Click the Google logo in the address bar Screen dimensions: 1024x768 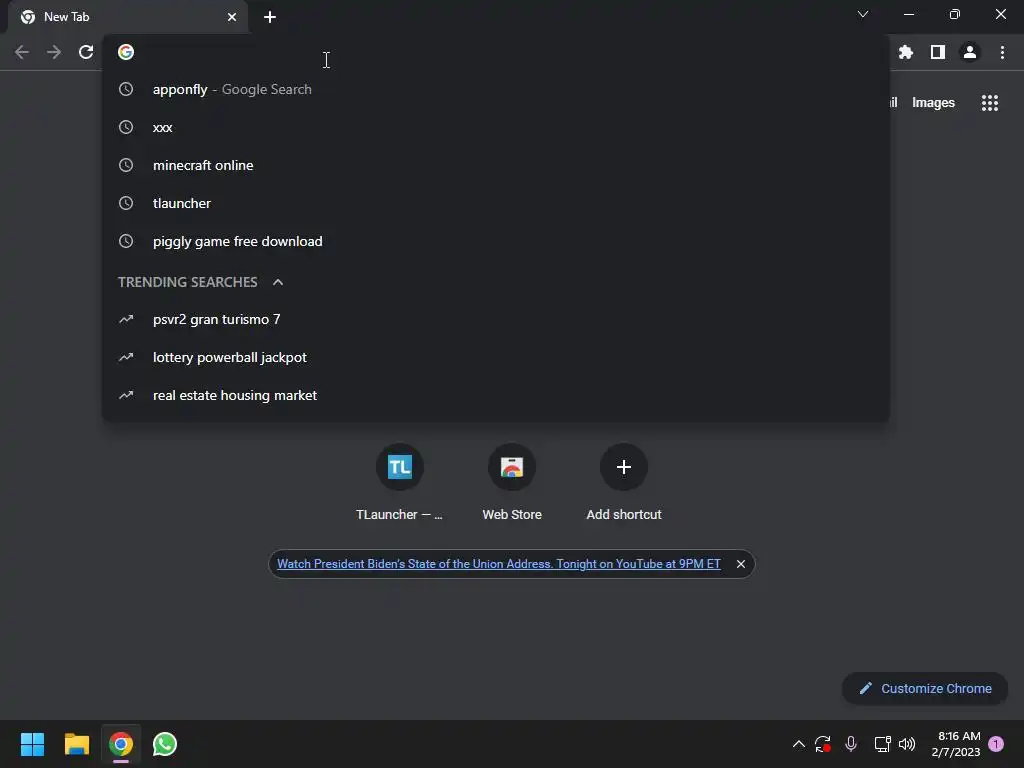tap(126, 52)
